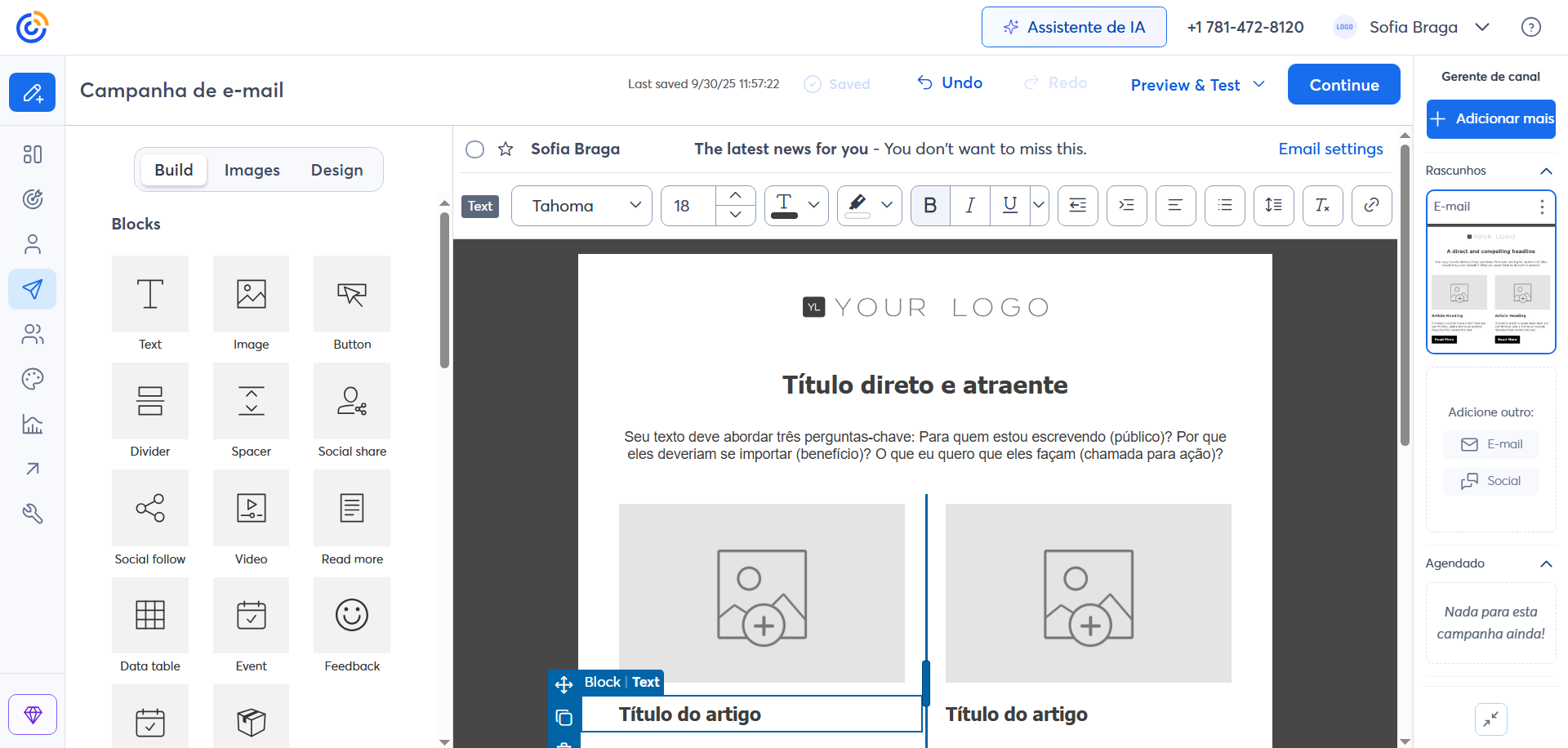Open the Design tab

(x=336, y=170)
